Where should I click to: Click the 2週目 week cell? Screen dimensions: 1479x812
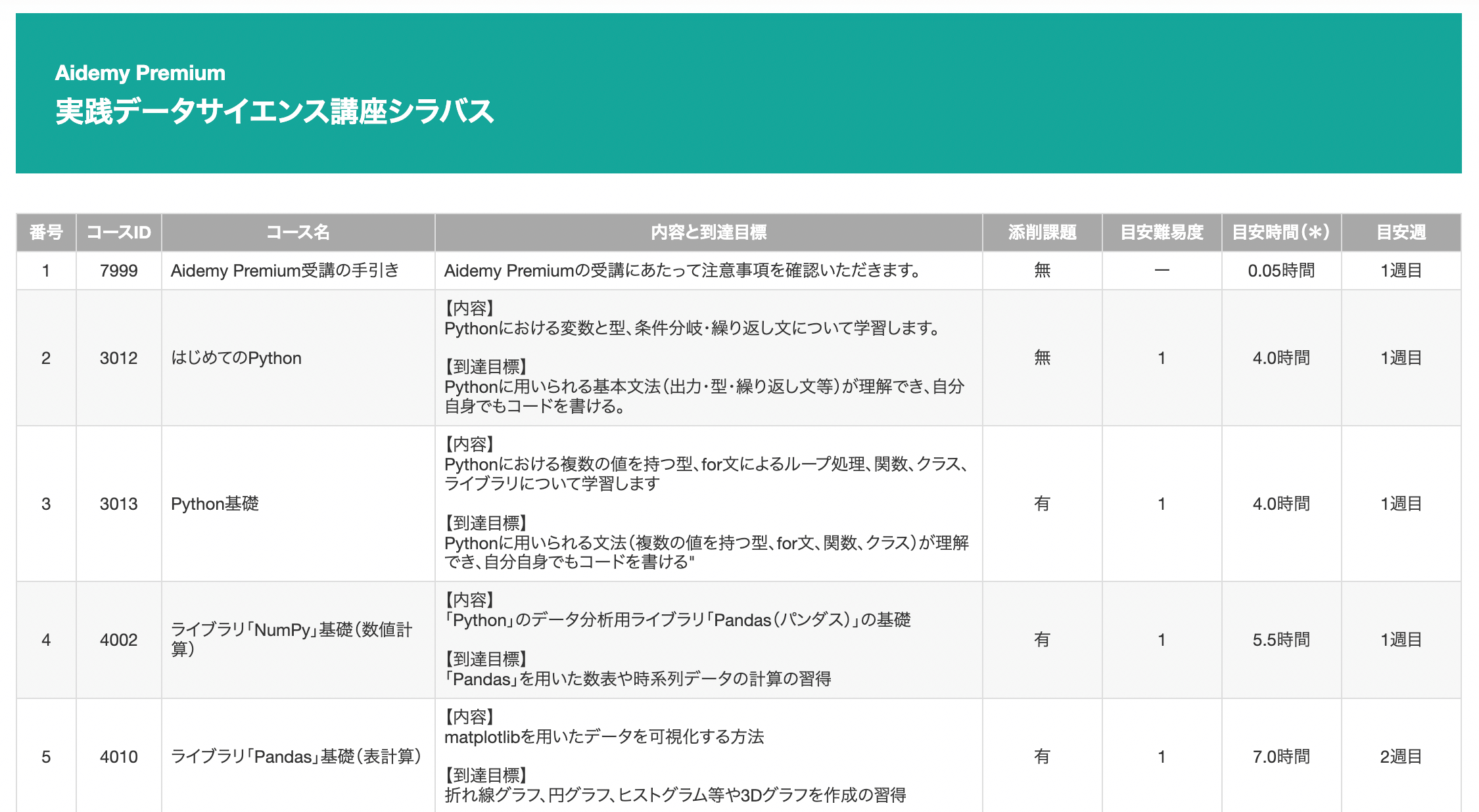click(x=1401, y=757)
